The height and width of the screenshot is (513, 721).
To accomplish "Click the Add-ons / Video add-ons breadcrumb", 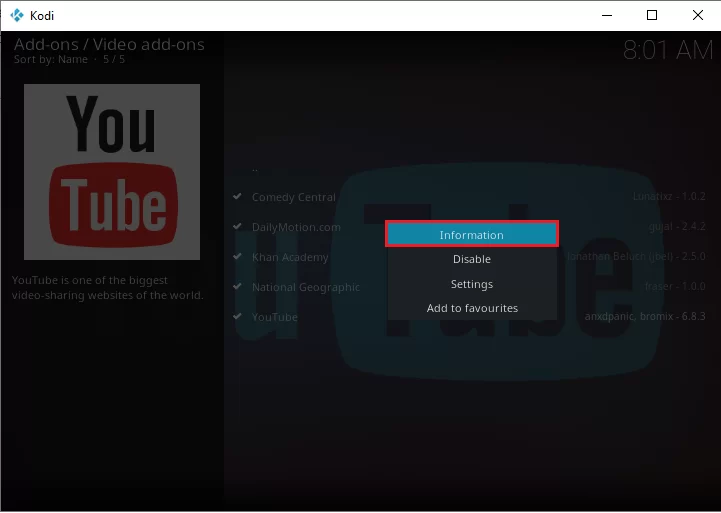I will (109, 44).
